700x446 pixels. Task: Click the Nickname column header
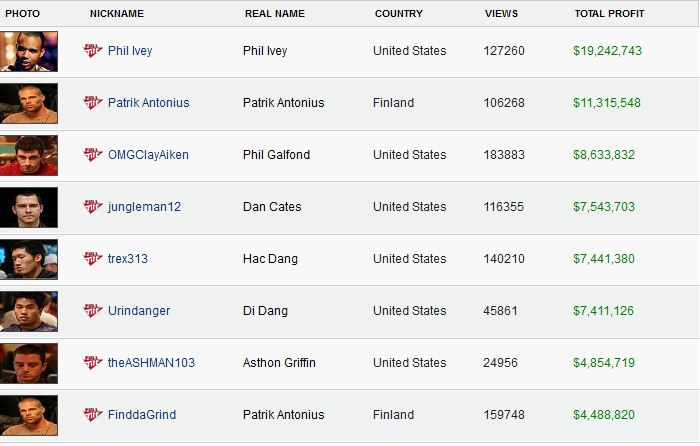pyautogui.click(x=117, y=14)
